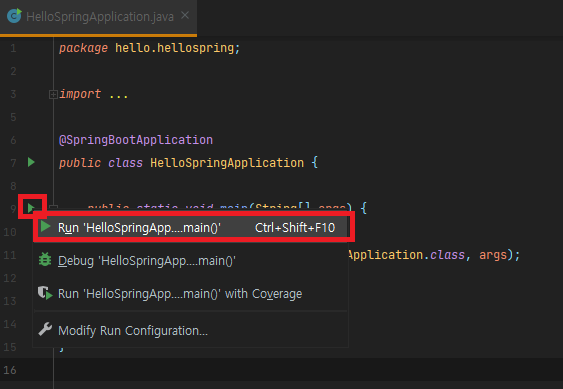Open Modify Run Configuration... entry

pyautogui.click(x=190, y=330)
